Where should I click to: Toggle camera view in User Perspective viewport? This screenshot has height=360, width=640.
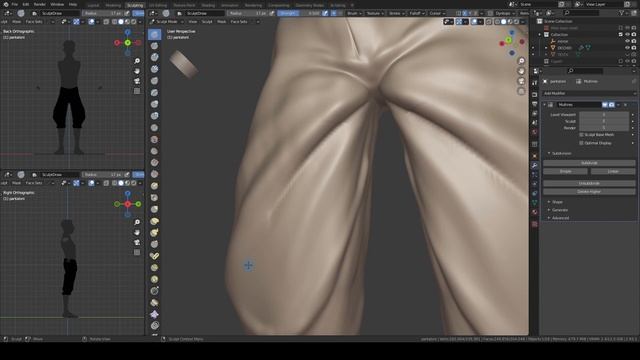(521, 81)
